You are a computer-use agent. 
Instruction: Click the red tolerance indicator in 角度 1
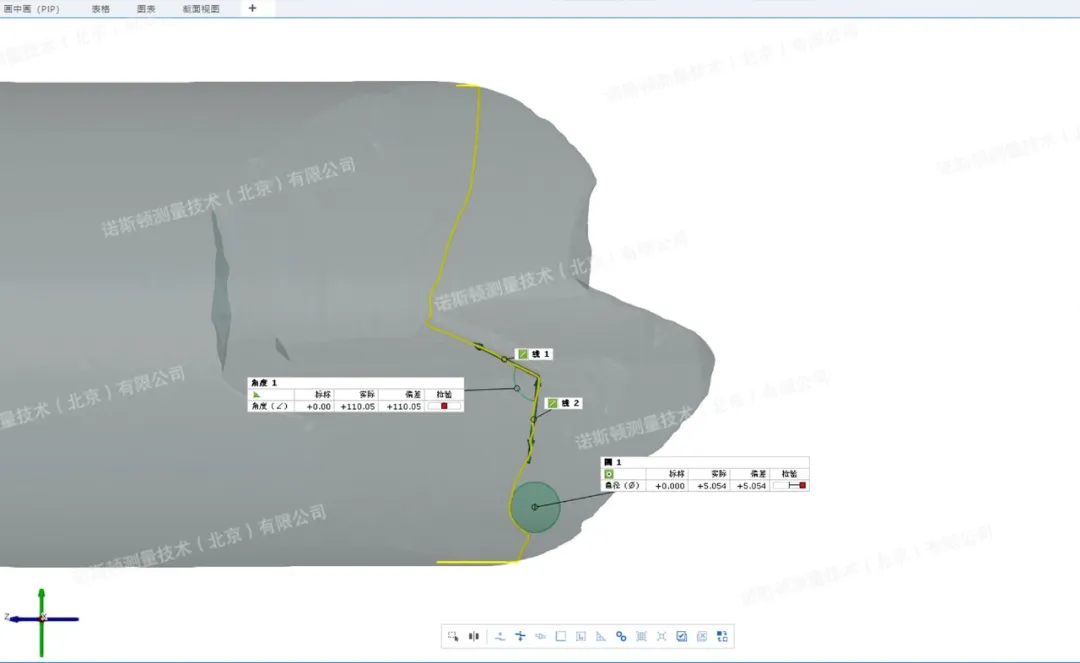(x=444, y=406)
